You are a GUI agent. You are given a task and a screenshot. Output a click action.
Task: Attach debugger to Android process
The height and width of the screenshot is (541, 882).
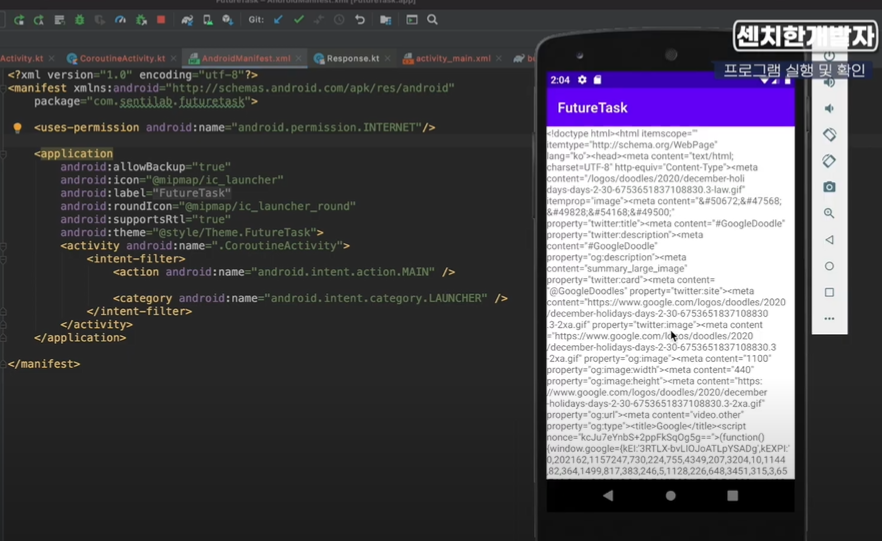point(141,20)
